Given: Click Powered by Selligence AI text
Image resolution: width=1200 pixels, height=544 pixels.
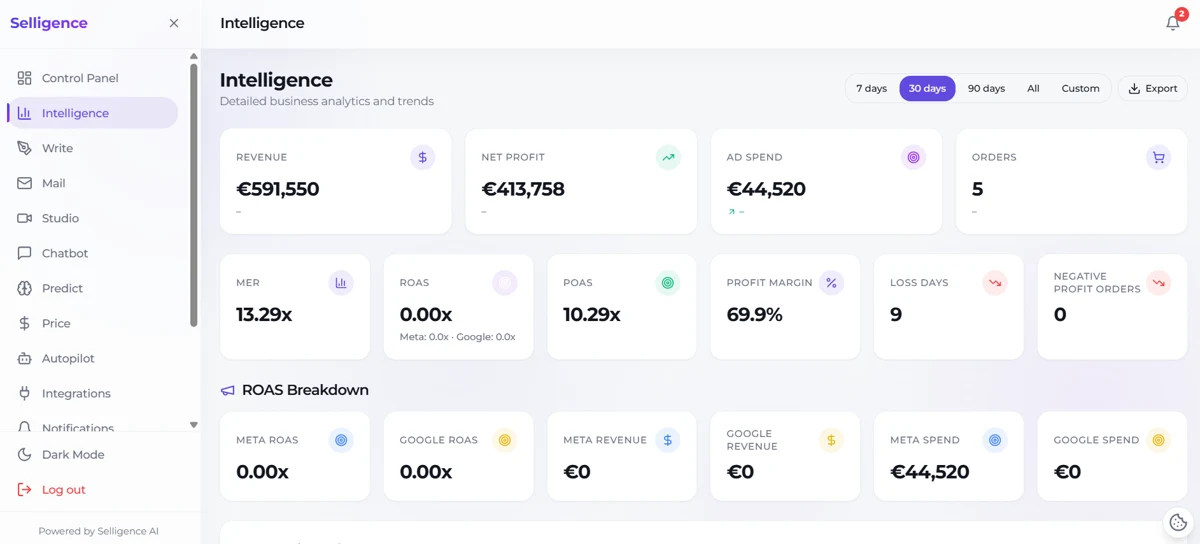Looking at the screenshot, I should (98, 531).
